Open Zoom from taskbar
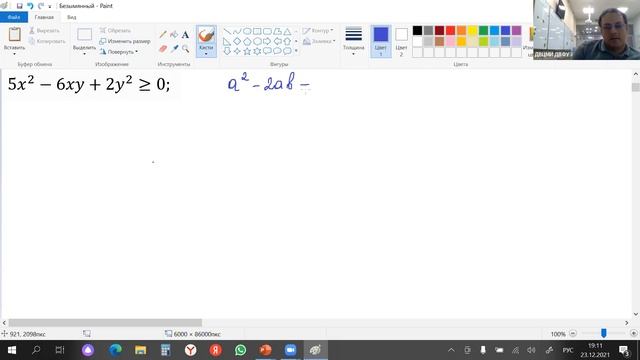The width and height of the screenshot is (640, 360). [x=291, y=350]
